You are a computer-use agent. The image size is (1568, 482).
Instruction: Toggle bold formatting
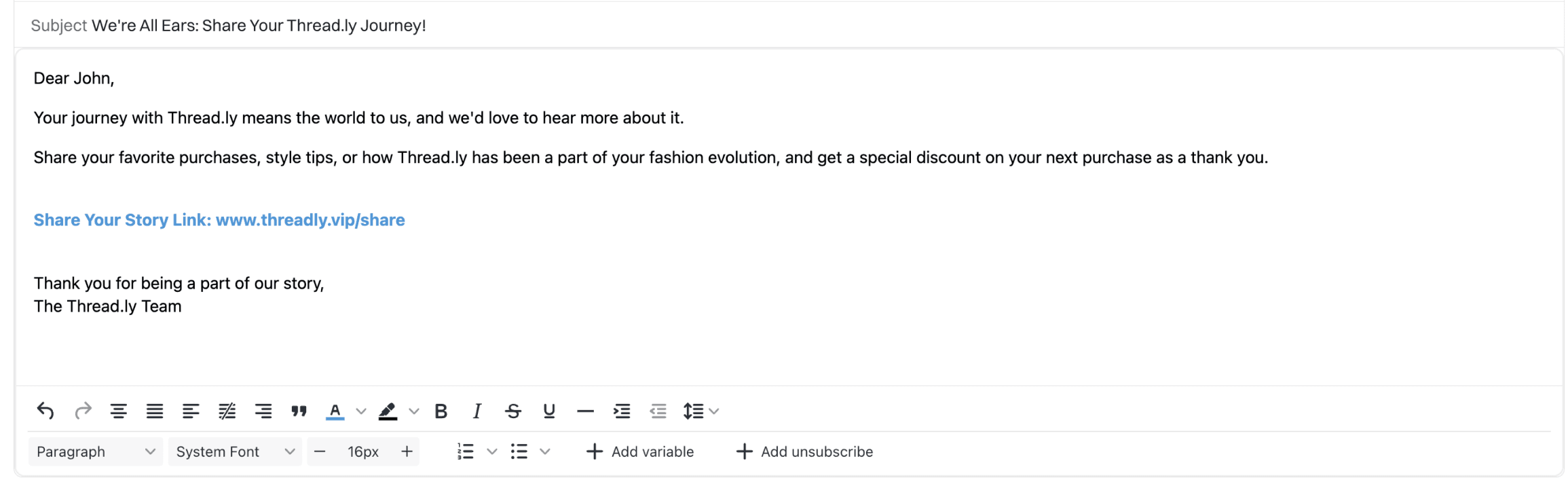coord(441,411)
